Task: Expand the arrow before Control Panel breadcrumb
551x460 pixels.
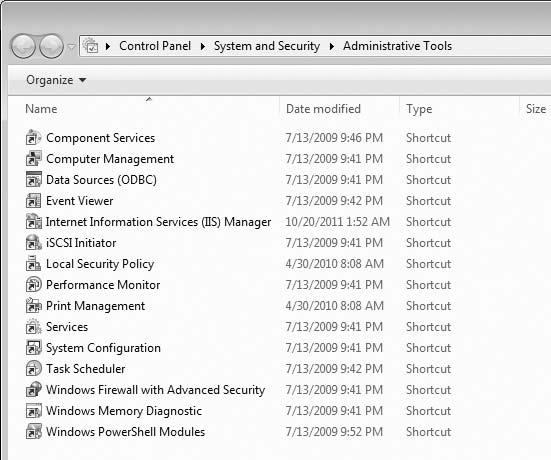Action: point(108,46)
